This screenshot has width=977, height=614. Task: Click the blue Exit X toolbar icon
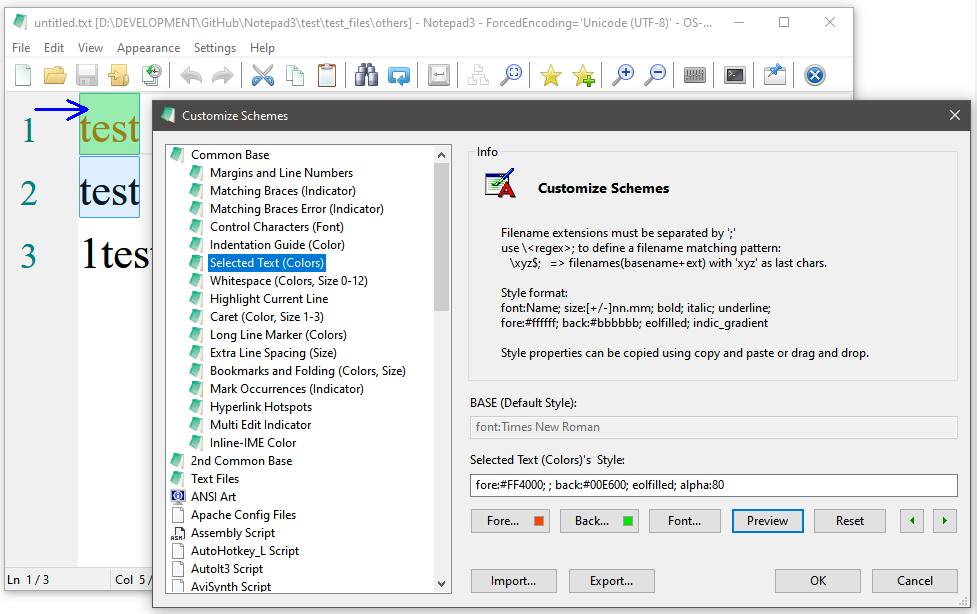coord(814,75)
